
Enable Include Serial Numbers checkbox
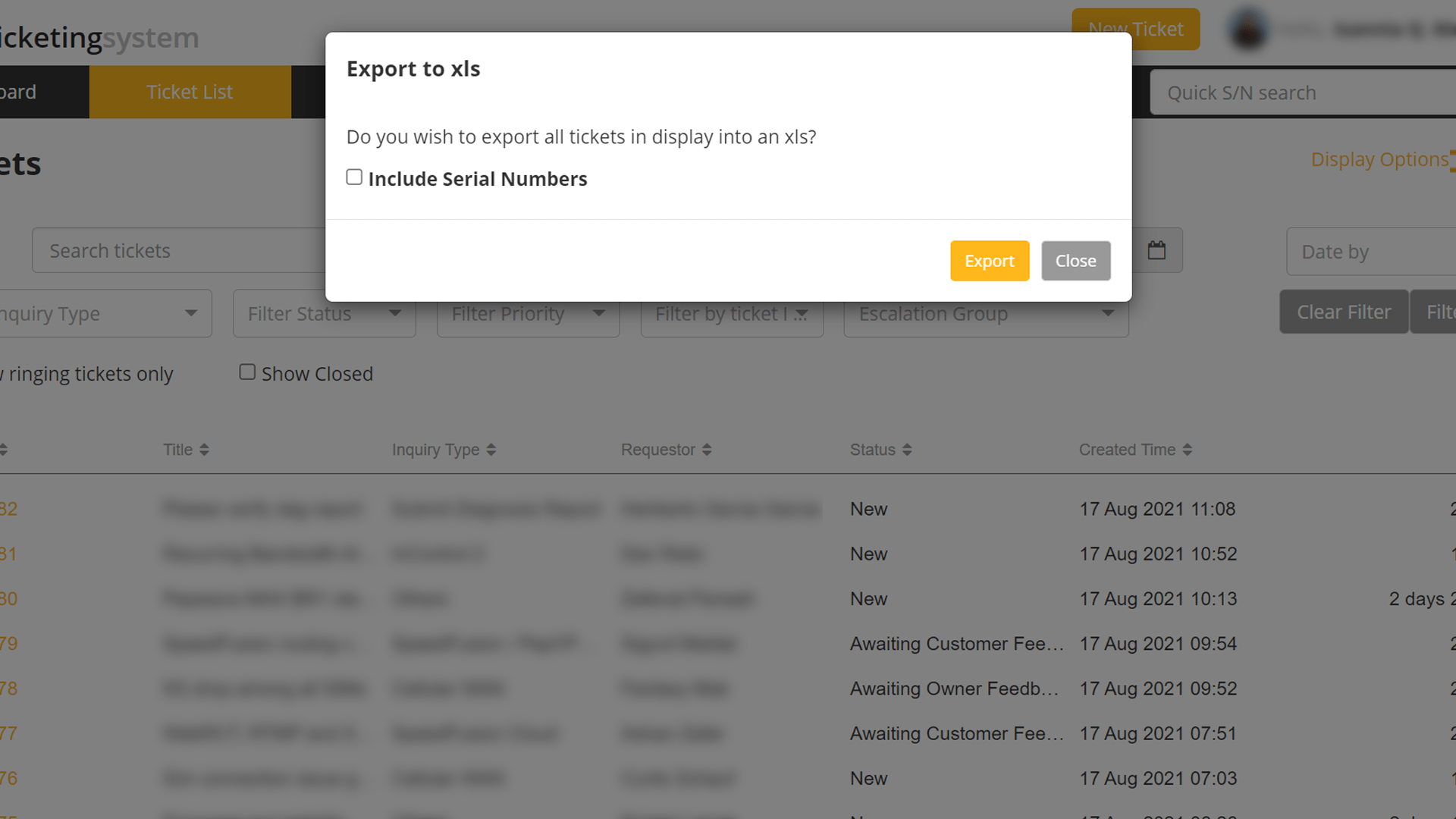click(x=354, y=177)
